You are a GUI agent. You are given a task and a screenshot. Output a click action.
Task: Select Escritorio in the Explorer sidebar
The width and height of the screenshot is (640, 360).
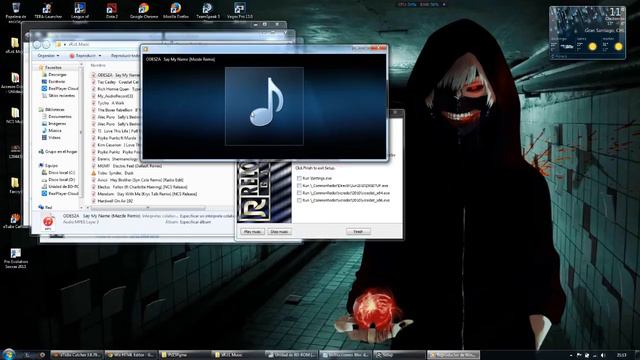(x=56, y=82)
